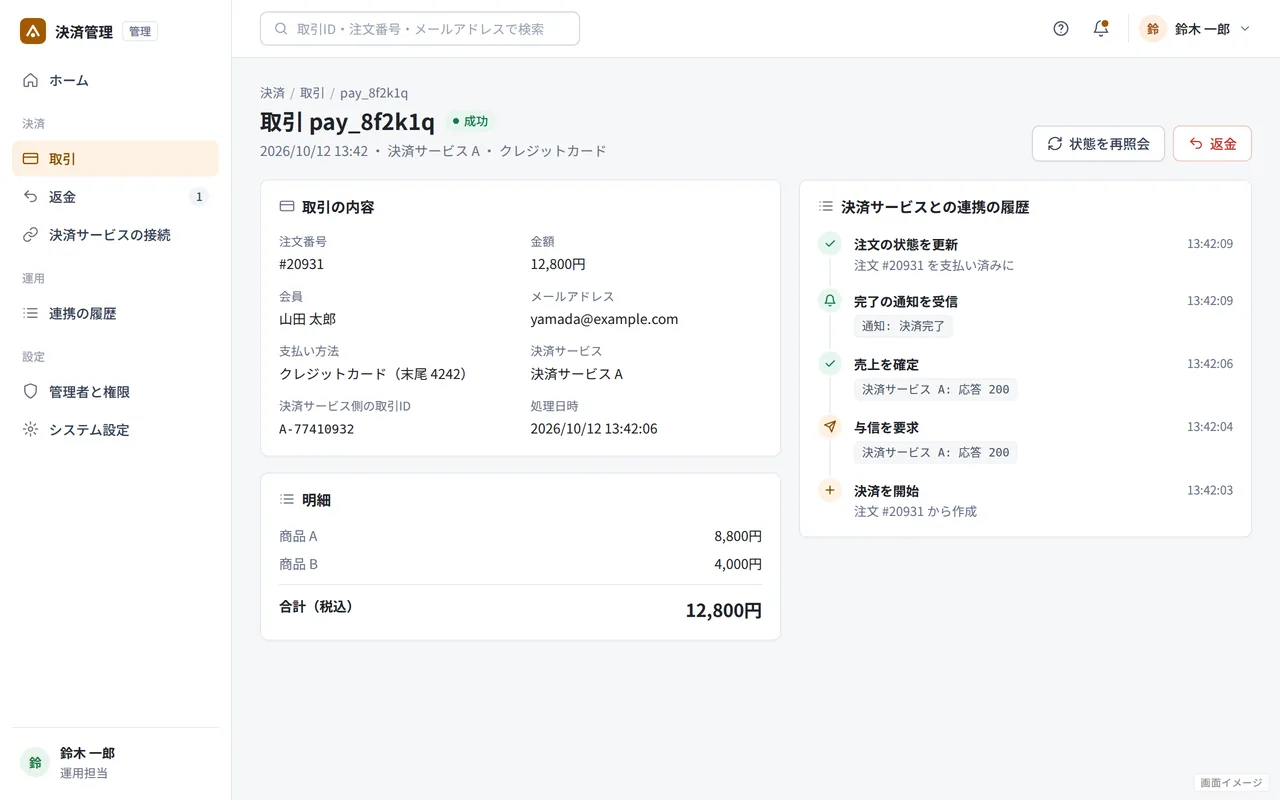
Task: Click transaction ID A-77410932
Action: [x=317, y=429]
